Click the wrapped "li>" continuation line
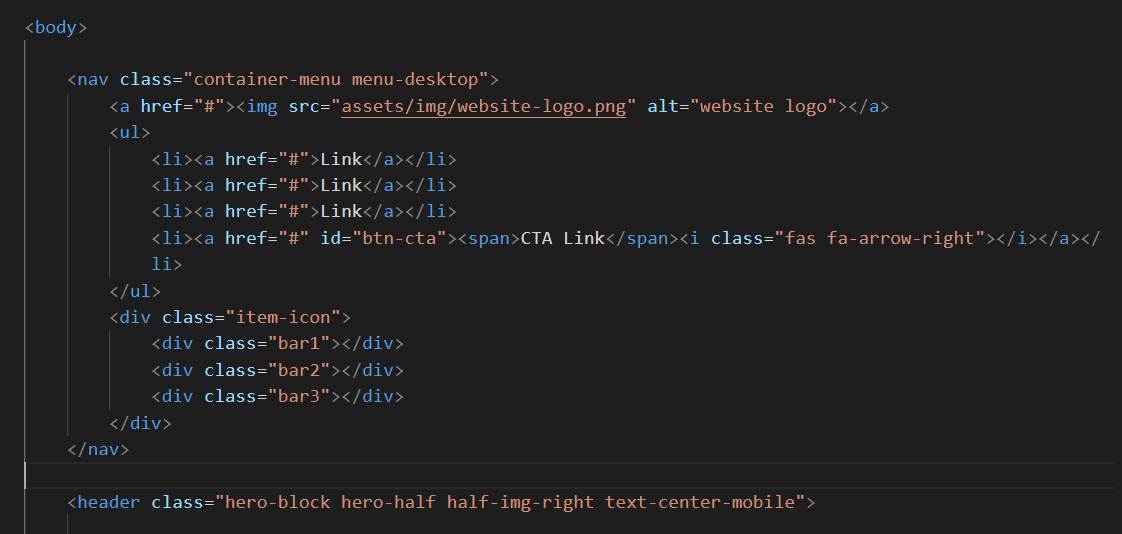1122x534 pixels. 167,265
